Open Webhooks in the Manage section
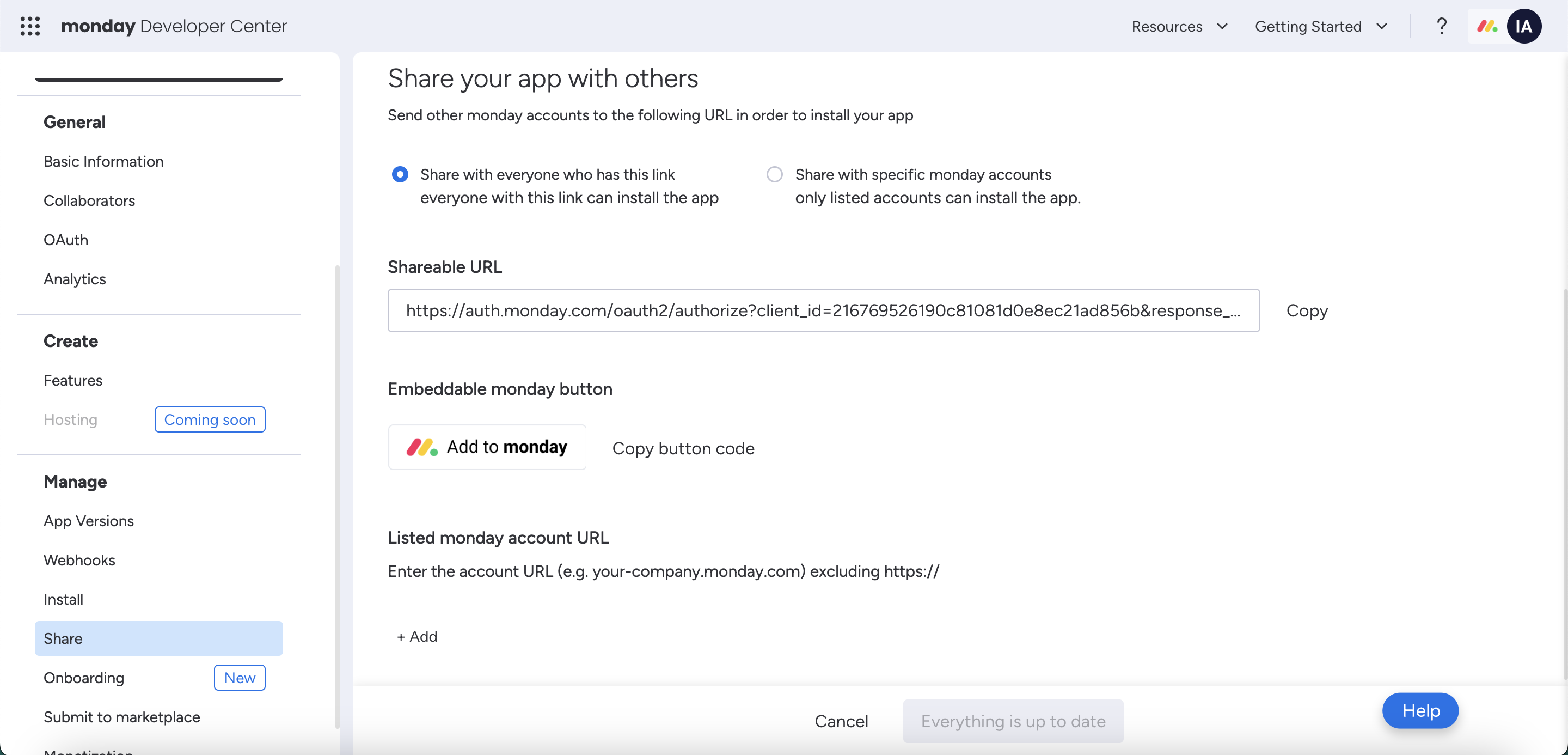This screenshot has height=755, width=1568. pyautogui.click(x=79, y=560)
